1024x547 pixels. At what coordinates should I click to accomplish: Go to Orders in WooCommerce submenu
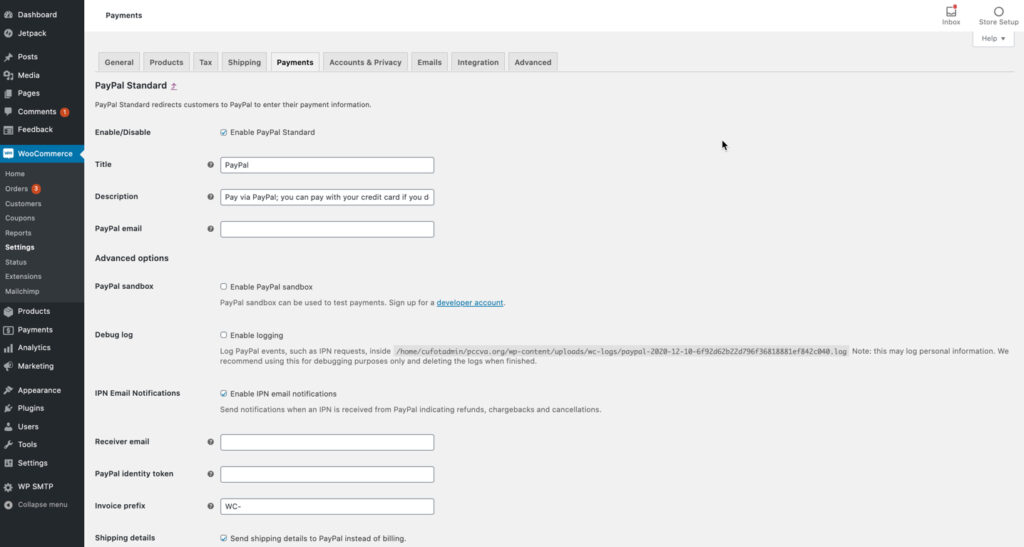[16, 188]
